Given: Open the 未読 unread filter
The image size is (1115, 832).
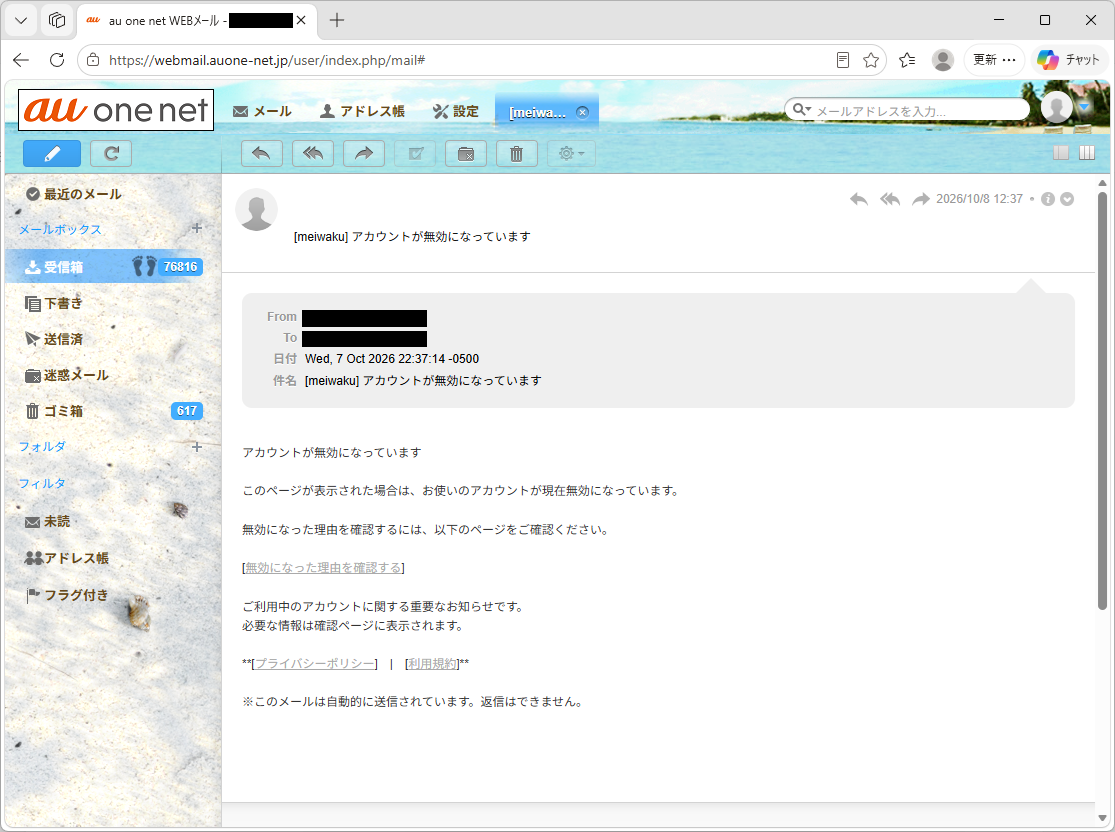Looking at the screenshot, I should click(x=48, y=522).
